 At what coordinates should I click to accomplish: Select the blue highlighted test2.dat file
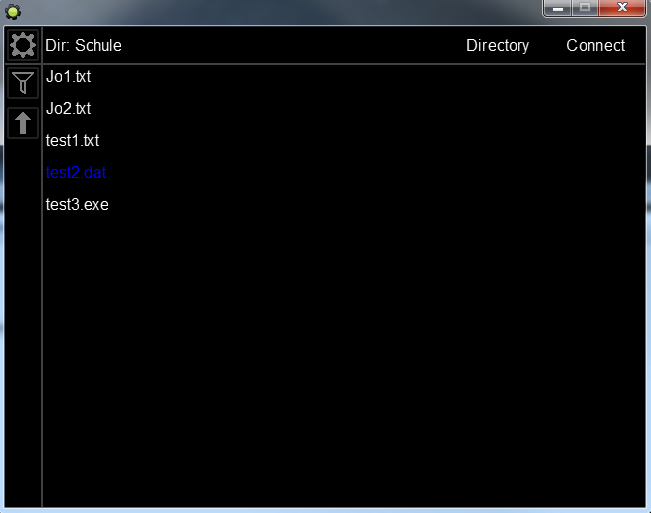click(76, 172)
